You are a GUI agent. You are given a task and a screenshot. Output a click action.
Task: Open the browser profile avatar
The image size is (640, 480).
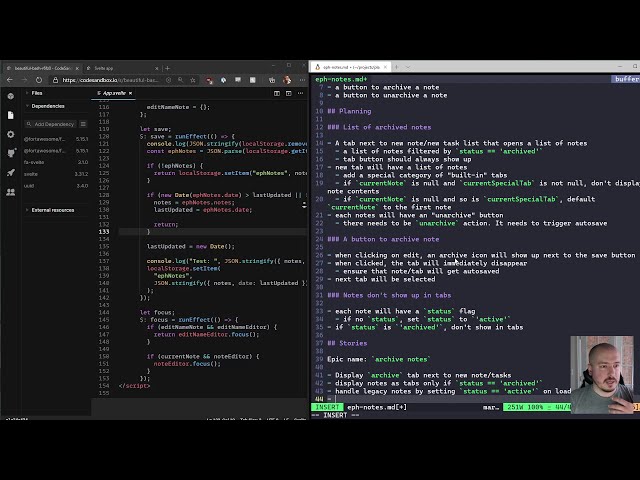pyautogui.click(x=287, y=80)
